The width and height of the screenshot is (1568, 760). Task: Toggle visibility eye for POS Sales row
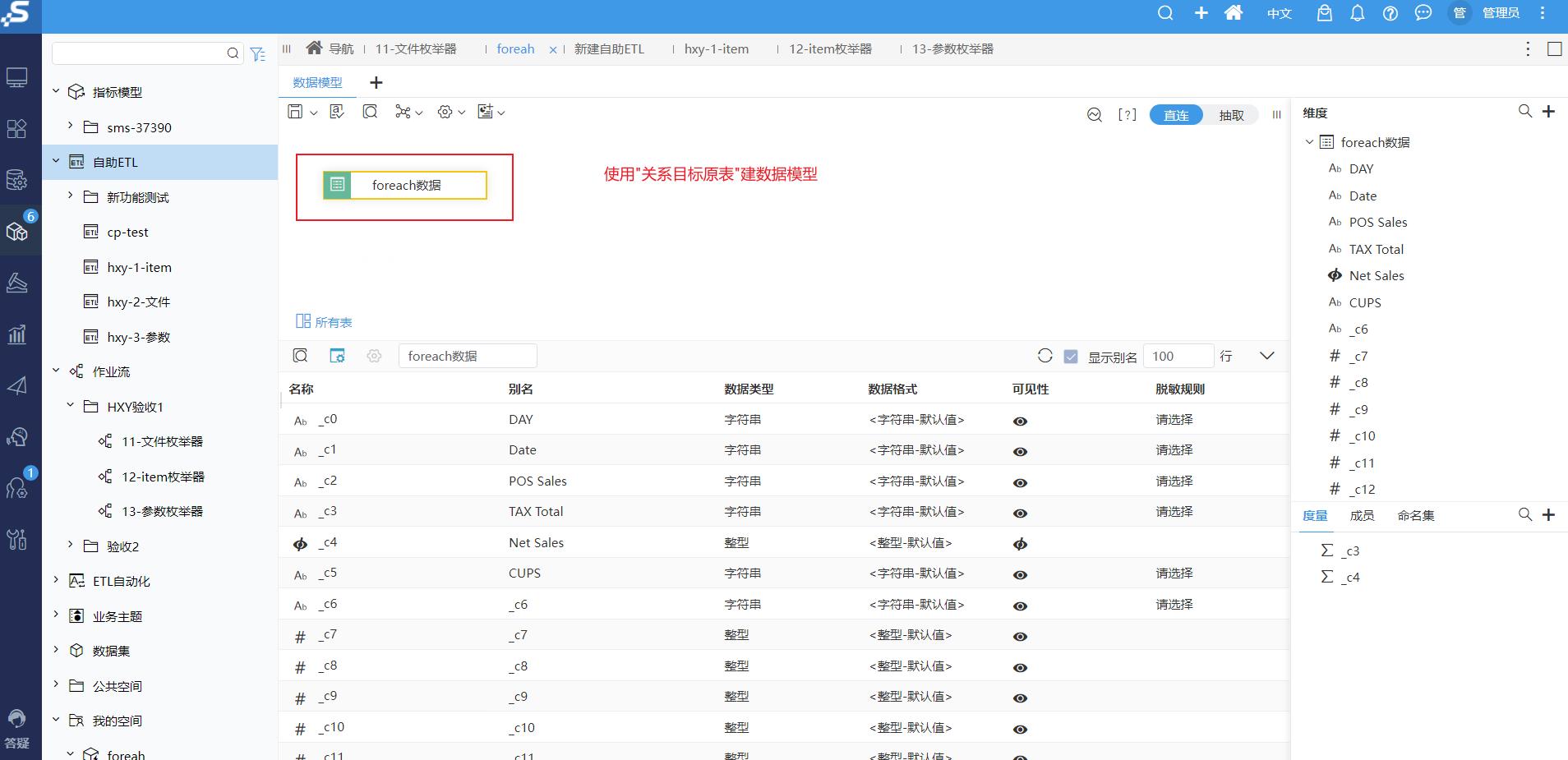click(1021, 482)
